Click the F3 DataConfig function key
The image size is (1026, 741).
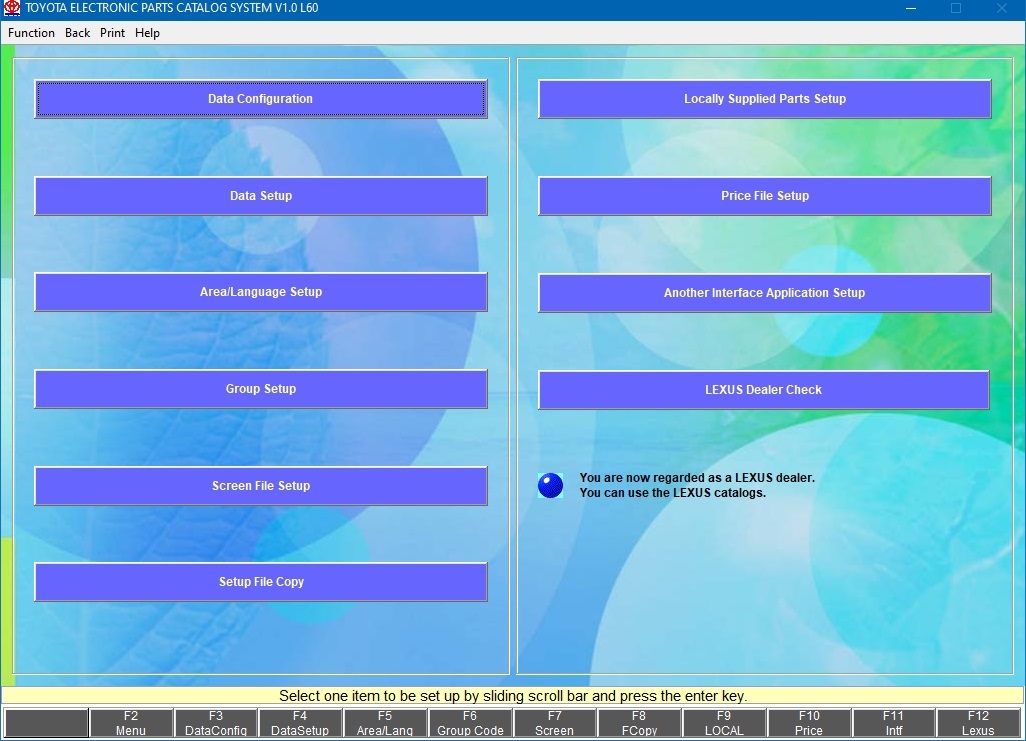215,723
